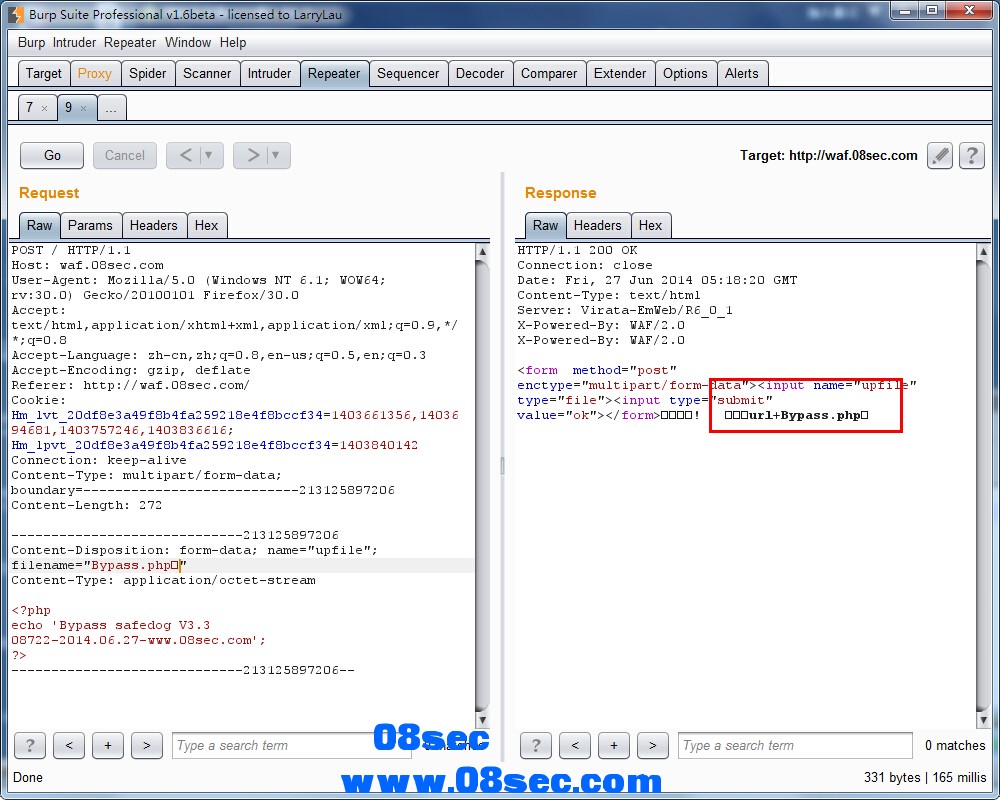The image size is (1000, 800).
Task: Click the response search plus options button
Action: [x=614, y=745]
